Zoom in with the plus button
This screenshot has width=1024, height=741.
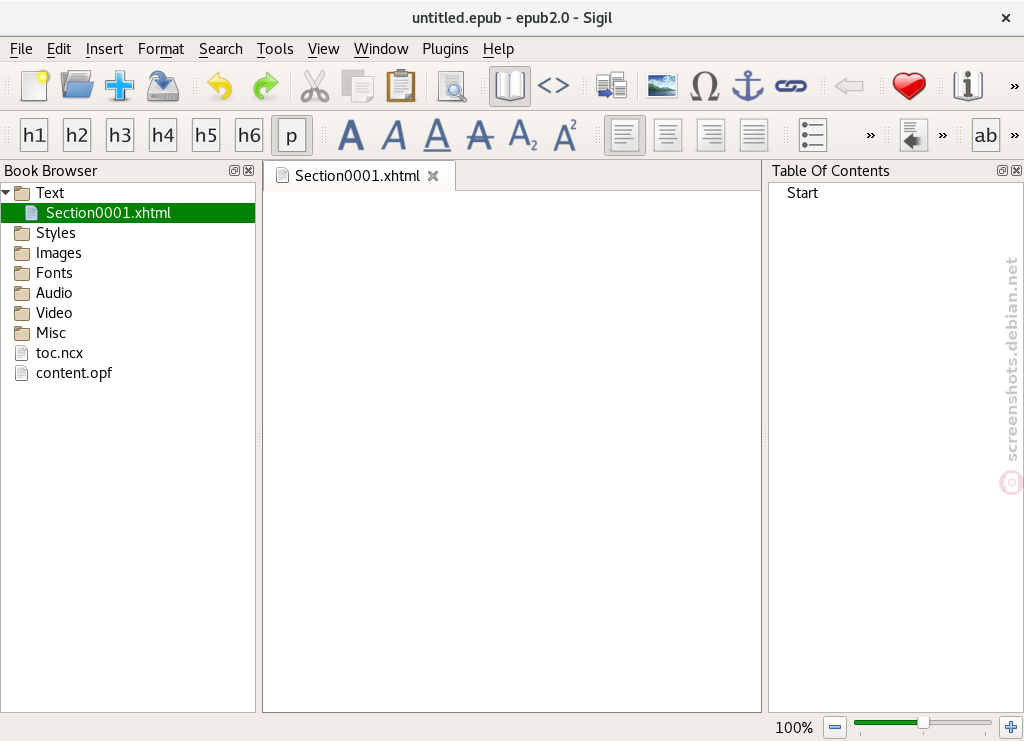point(1011,727)
